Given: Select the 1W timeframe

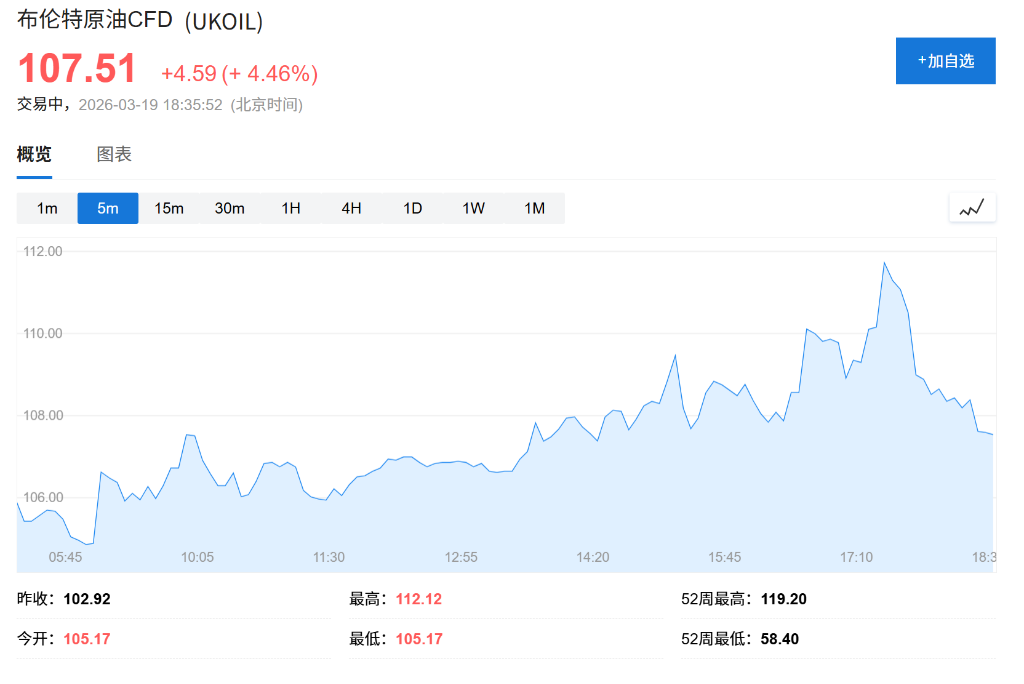Looking at the screenshot, I should click(472, 208).
